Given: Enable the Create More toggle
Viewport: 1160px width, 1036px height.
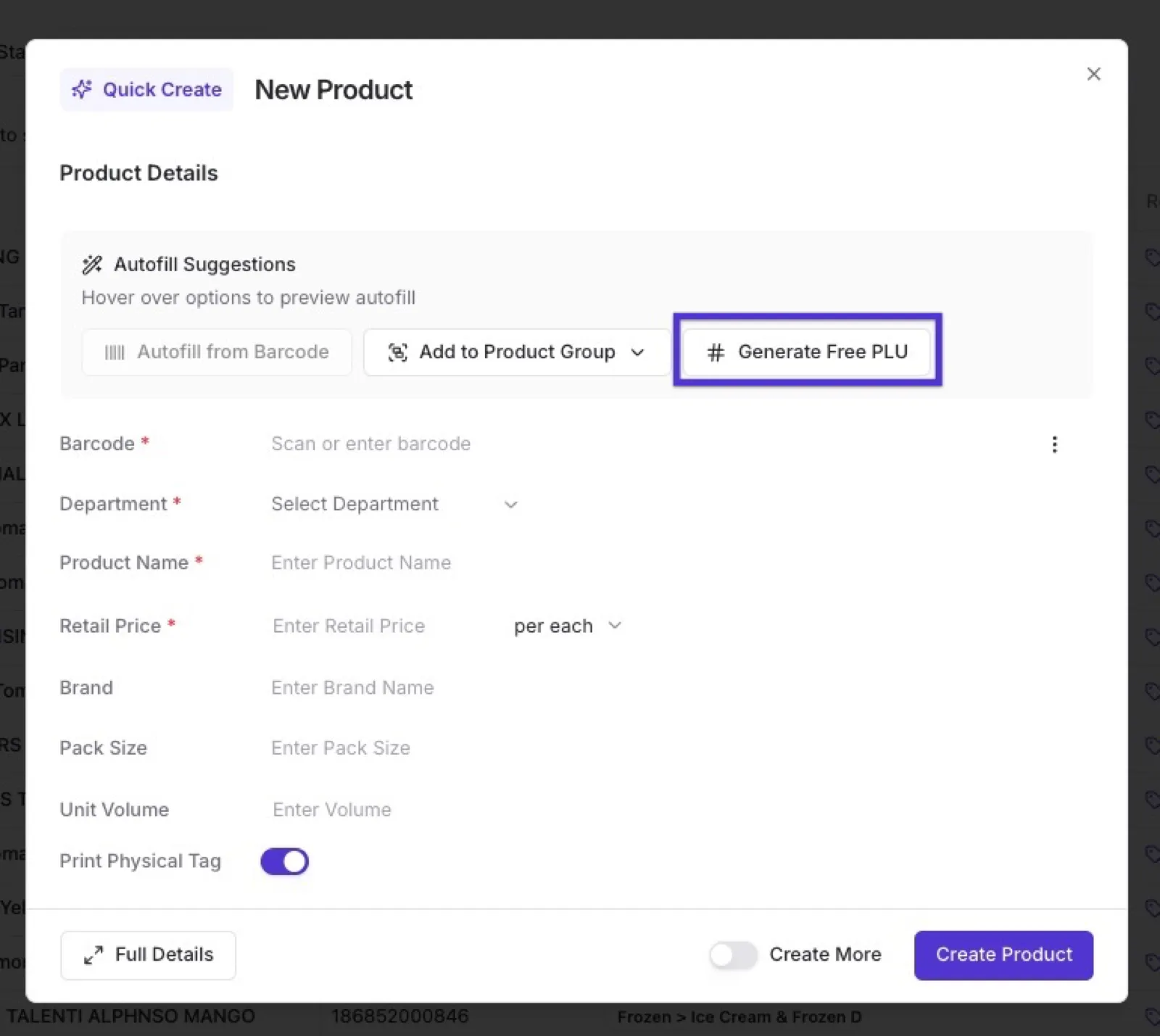Looking at the screenshot, I should tap(733, 955).
